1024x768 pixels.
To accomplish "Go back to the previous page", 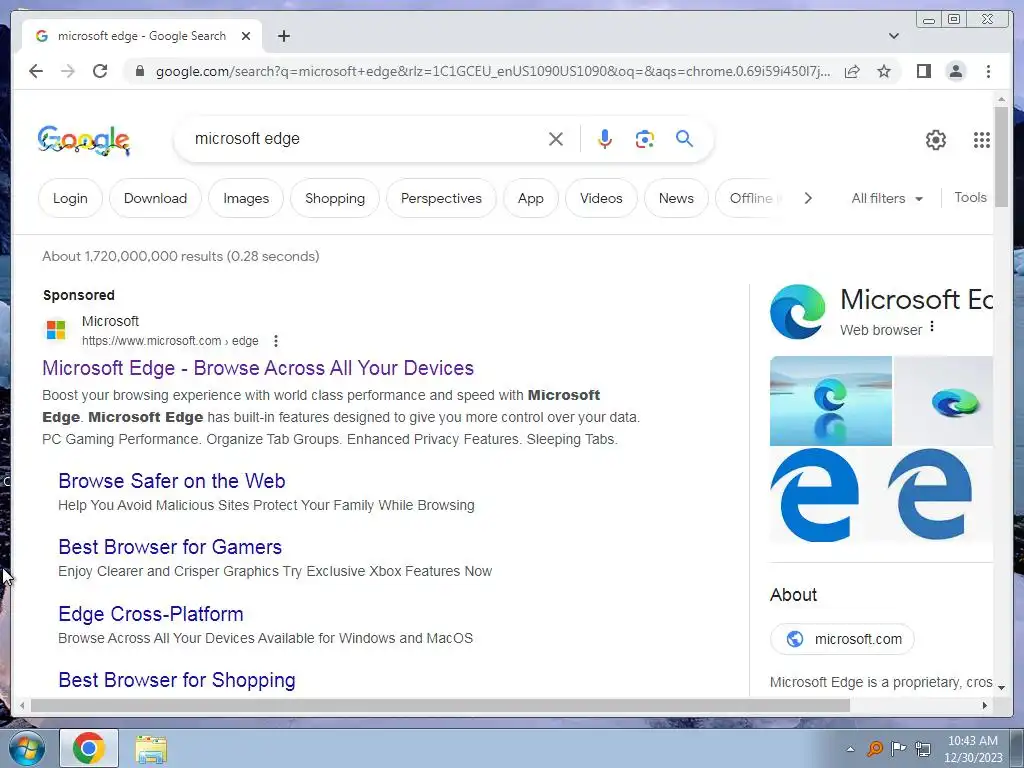I will [x=36, y=71].
